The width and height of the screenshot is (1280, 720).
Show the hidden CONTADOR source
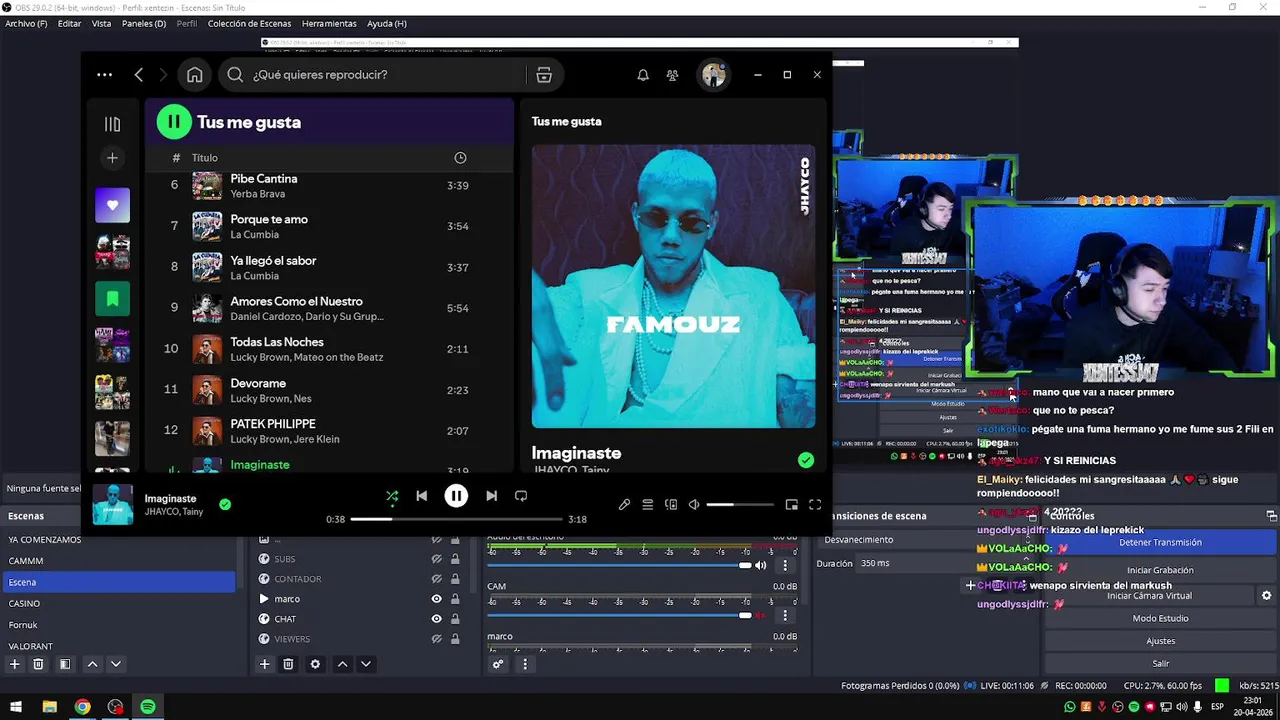click(x=436, y=579)
